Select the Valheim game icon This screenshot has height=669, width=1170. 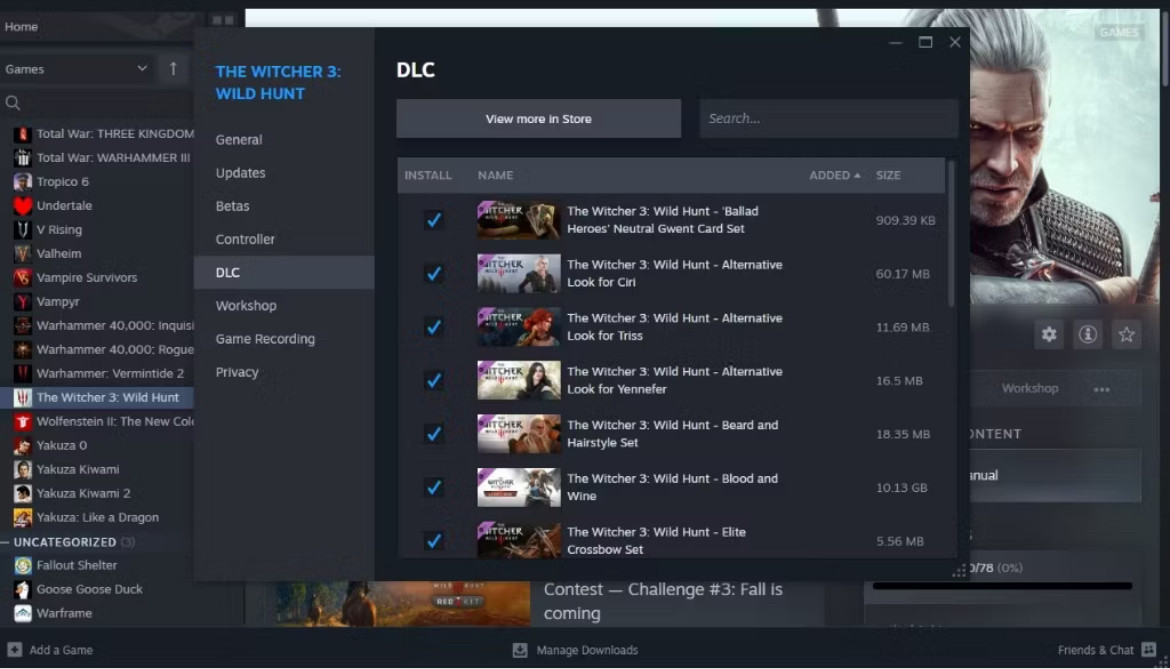click(x=22, y=254)
